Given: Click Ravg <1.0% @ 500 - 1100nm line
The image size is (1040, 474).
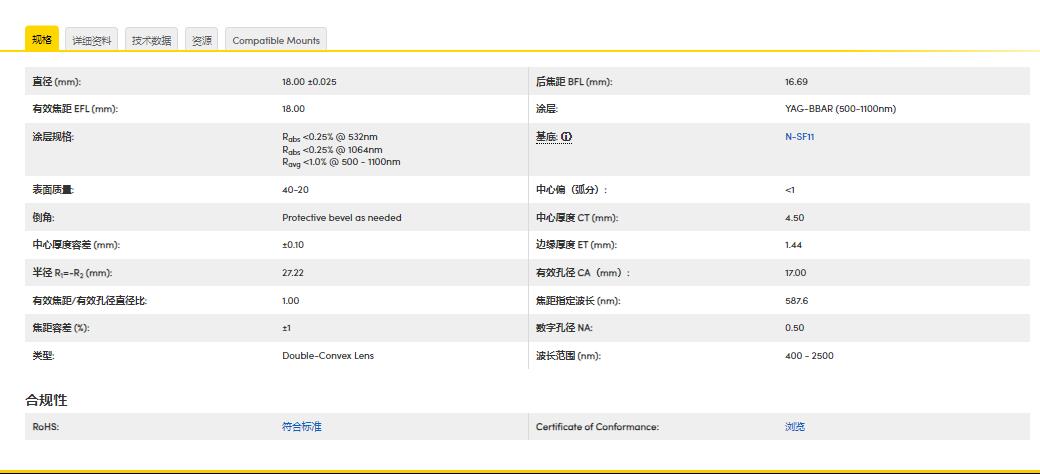Looking at the screenshot, I should [341, 162].
